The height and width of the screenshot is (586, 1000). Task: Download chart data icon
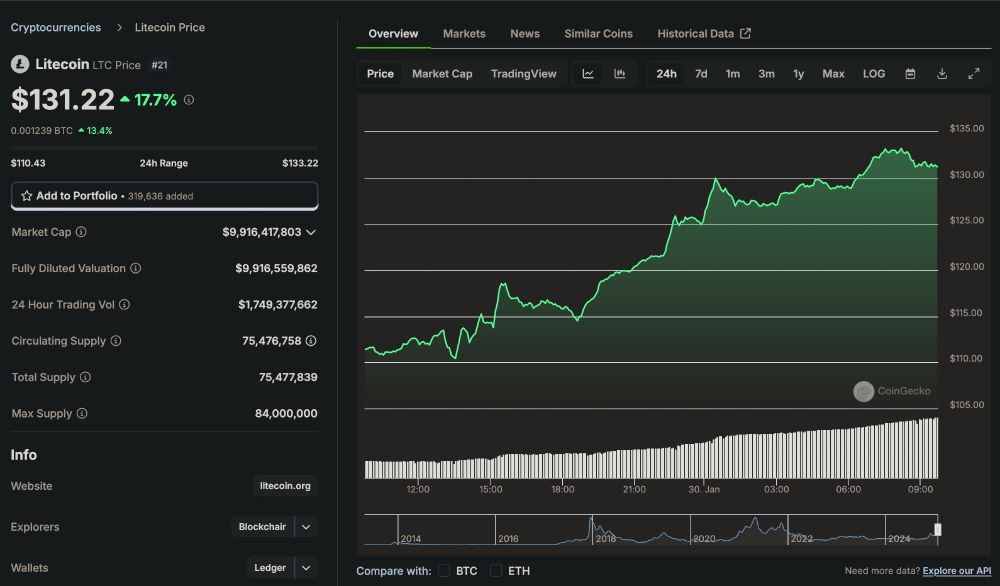[942, 74]
